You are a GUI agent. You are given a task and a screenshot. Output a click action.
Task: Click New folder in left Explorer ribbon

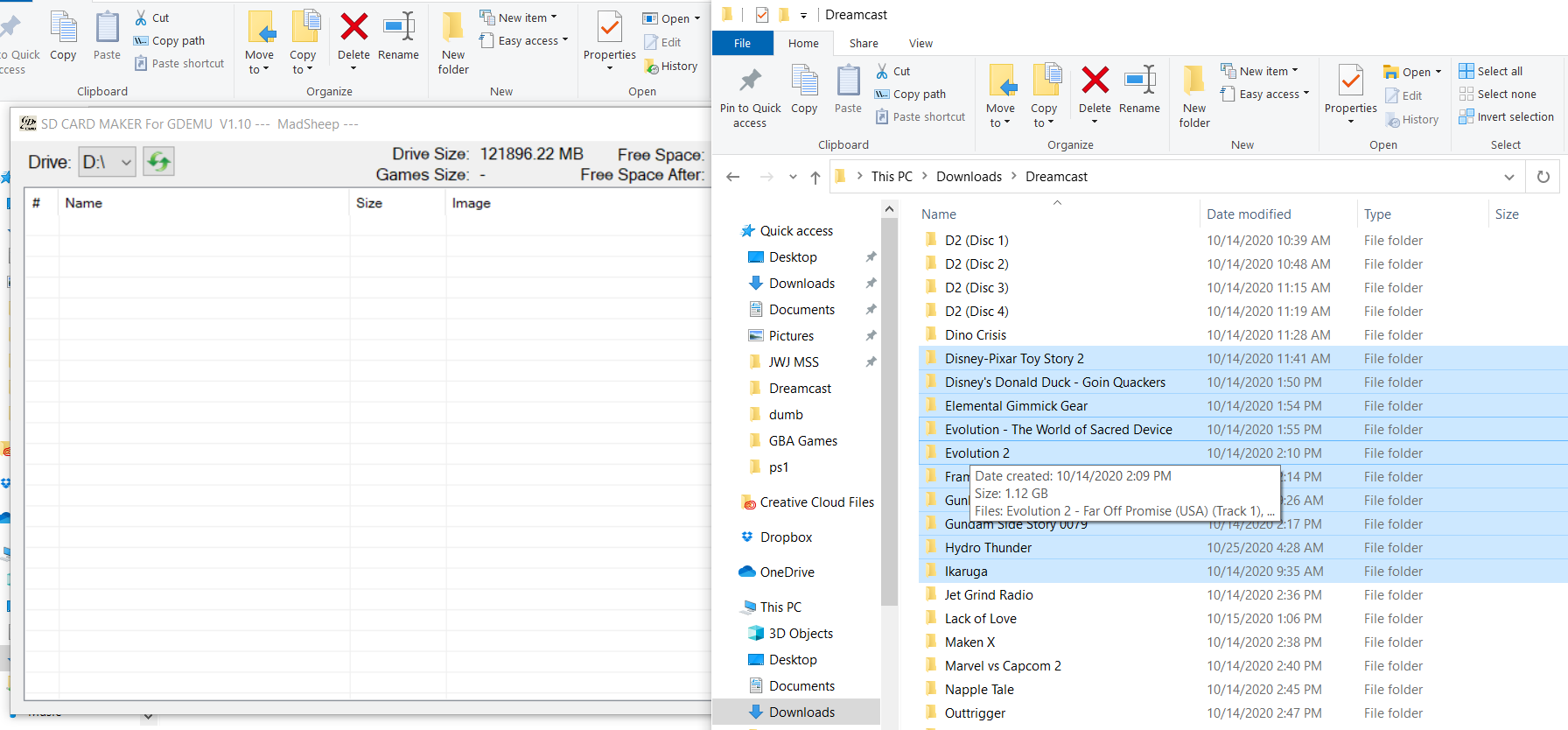pos(453,43)
